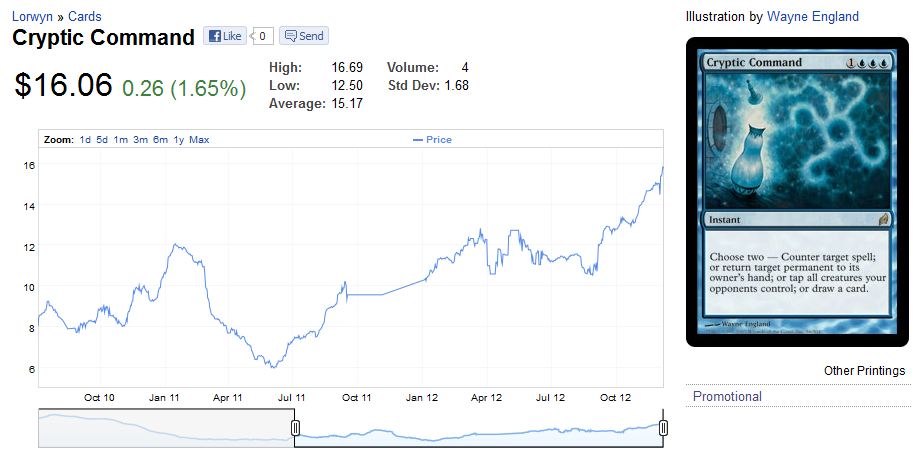Open the Promotional printing link

727,397
